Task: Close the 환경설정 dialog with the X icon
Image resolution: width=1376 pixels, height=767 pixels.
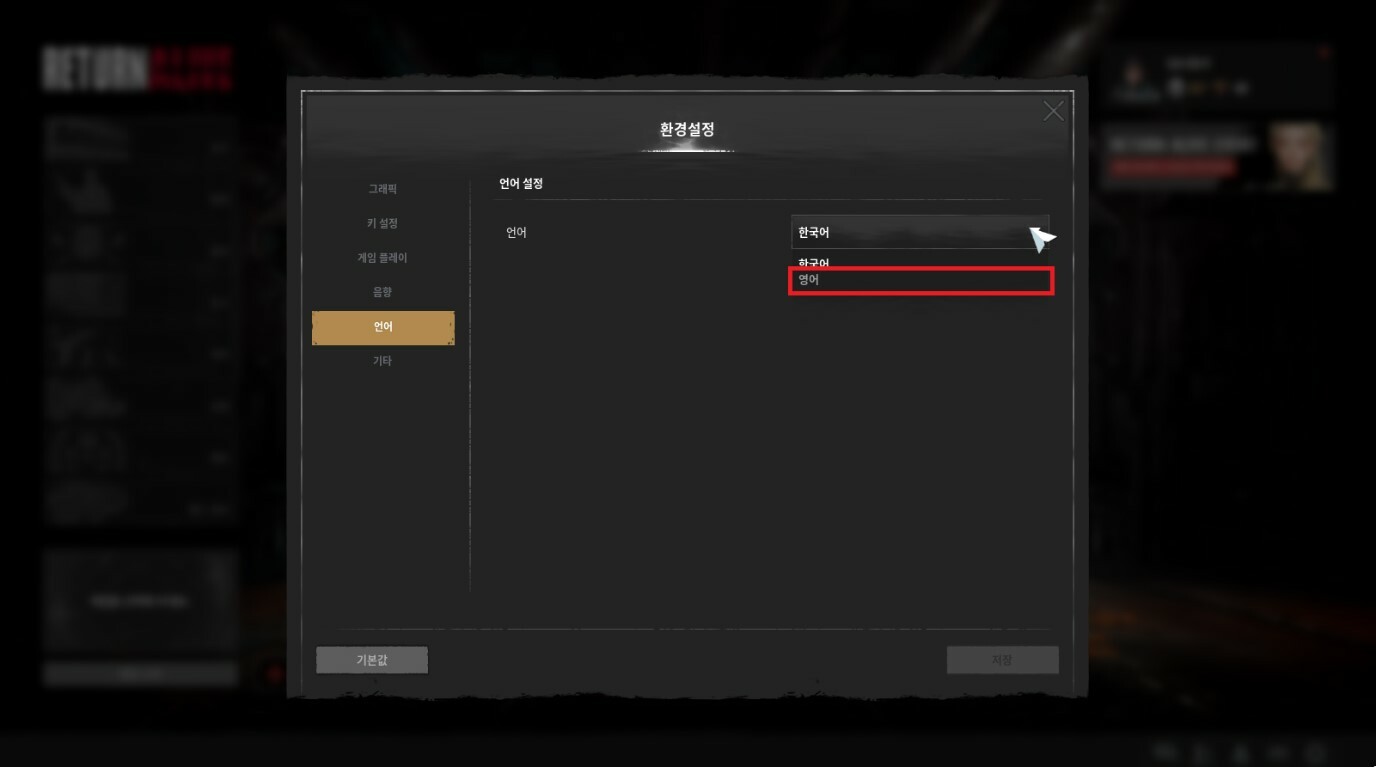Action: [x=1053, y=111]
